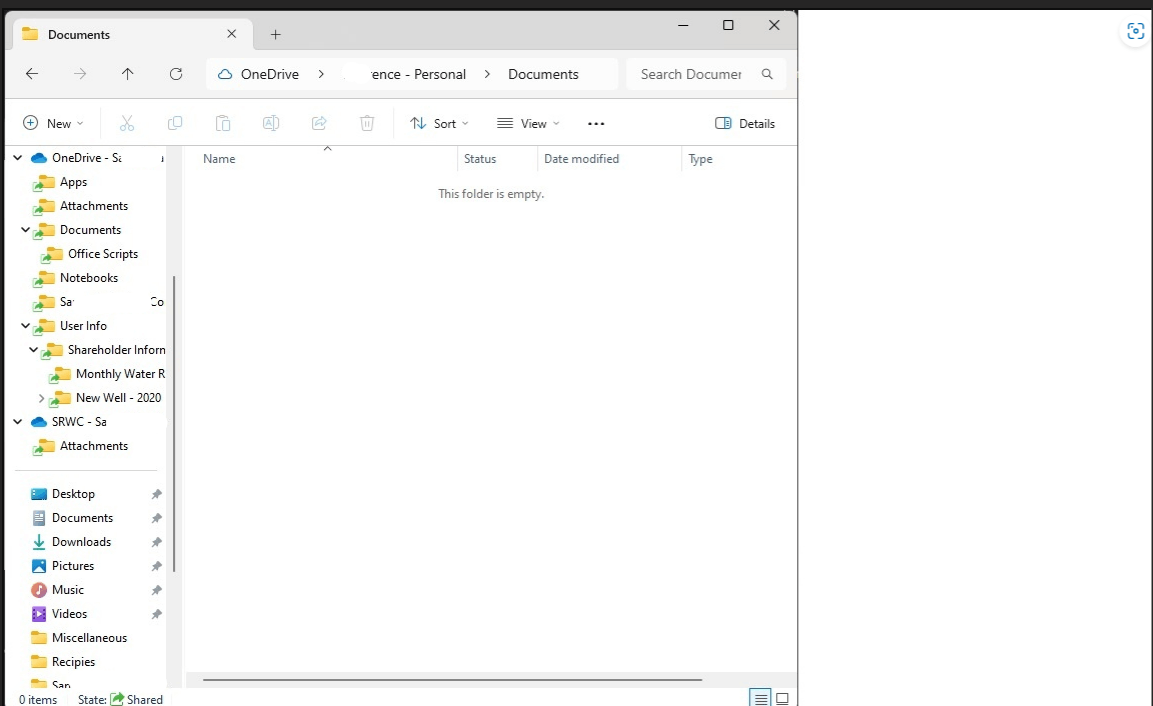Expand the New Well - 2020 folder
This screenshot has width=1153, height=706.
41,397
